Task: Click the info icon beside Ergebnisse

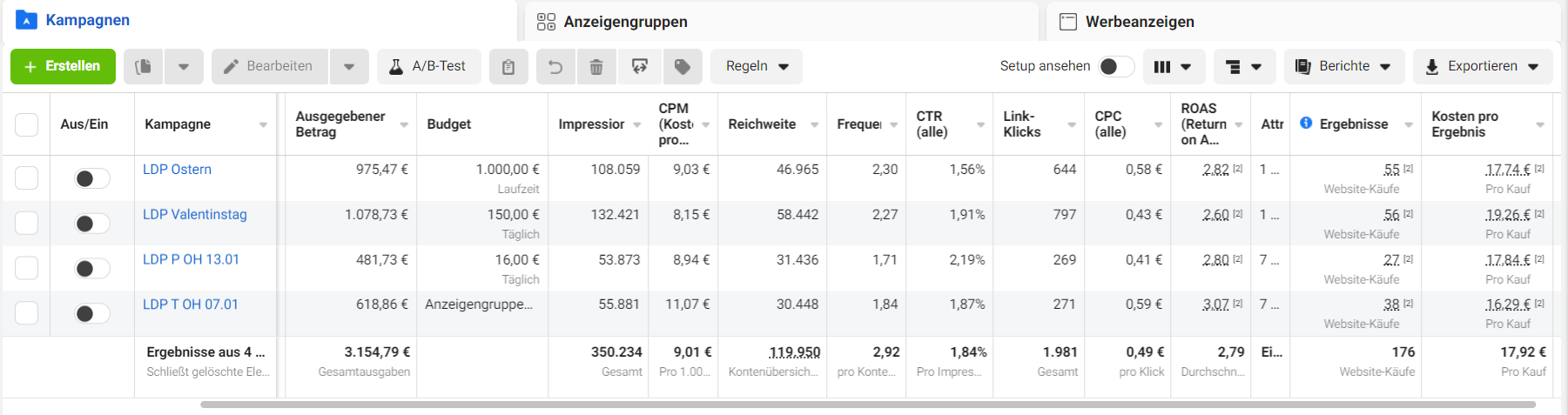Action: [1306, 124]
